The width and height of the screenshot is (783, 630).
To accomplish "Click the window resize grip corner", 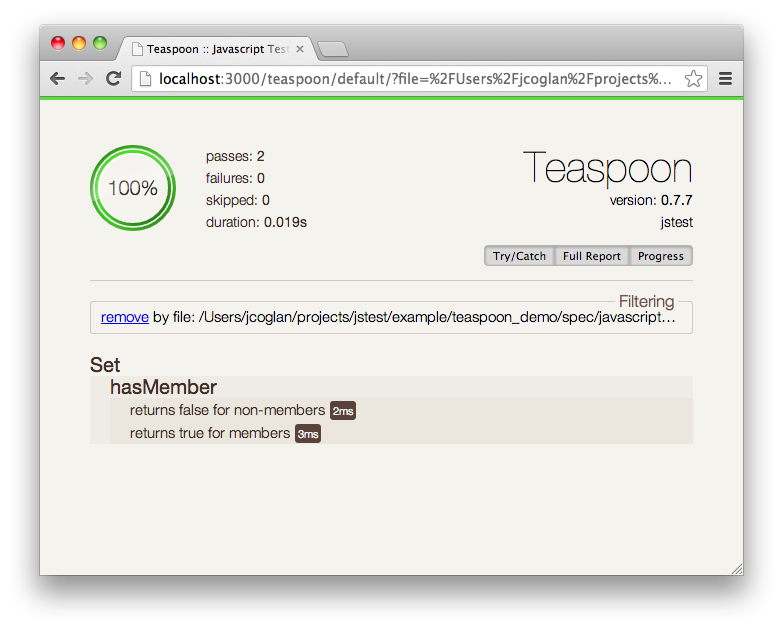I will (x=737, y=569).
